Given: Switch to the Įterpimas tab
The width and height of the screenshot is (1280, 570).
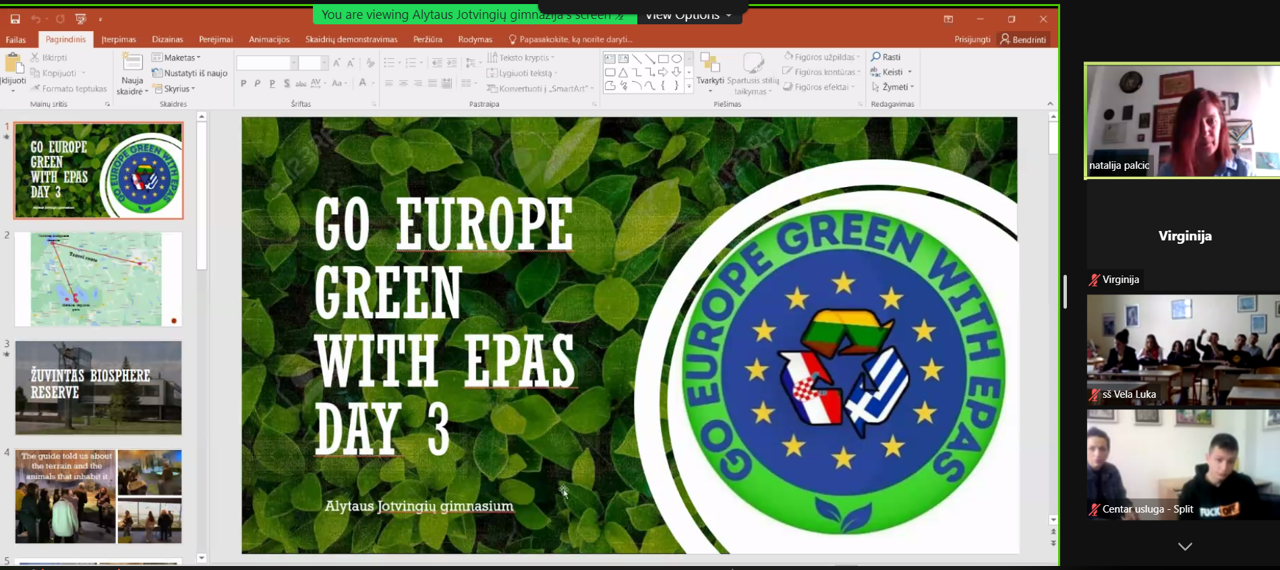Looking at the screenshot, I should point(118,40).
